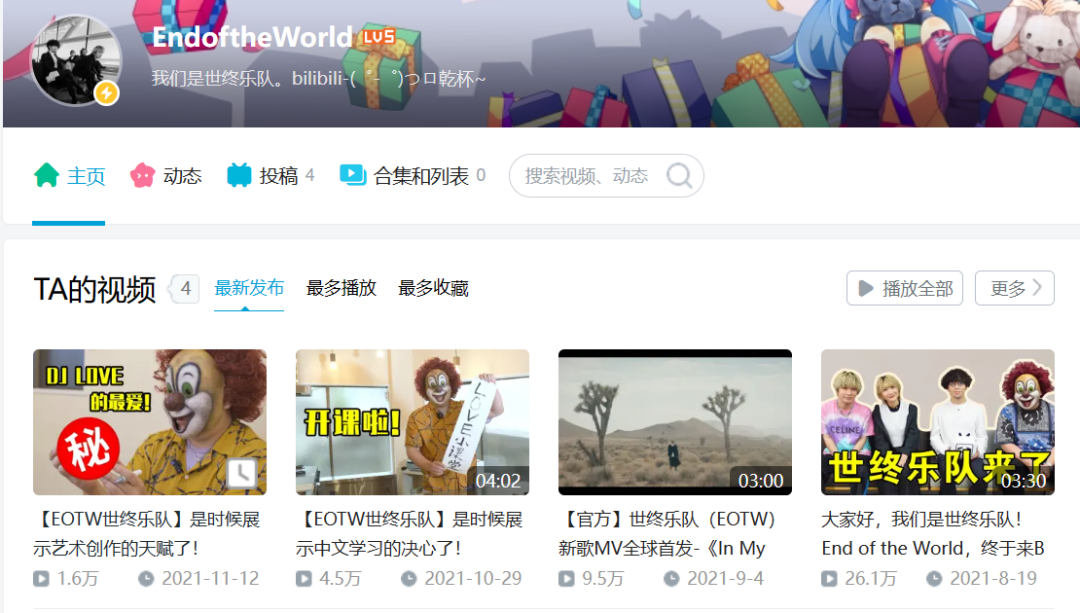Click the magnifier search icon
Viewport: 1080px width, 613px height.
point(679,176)
